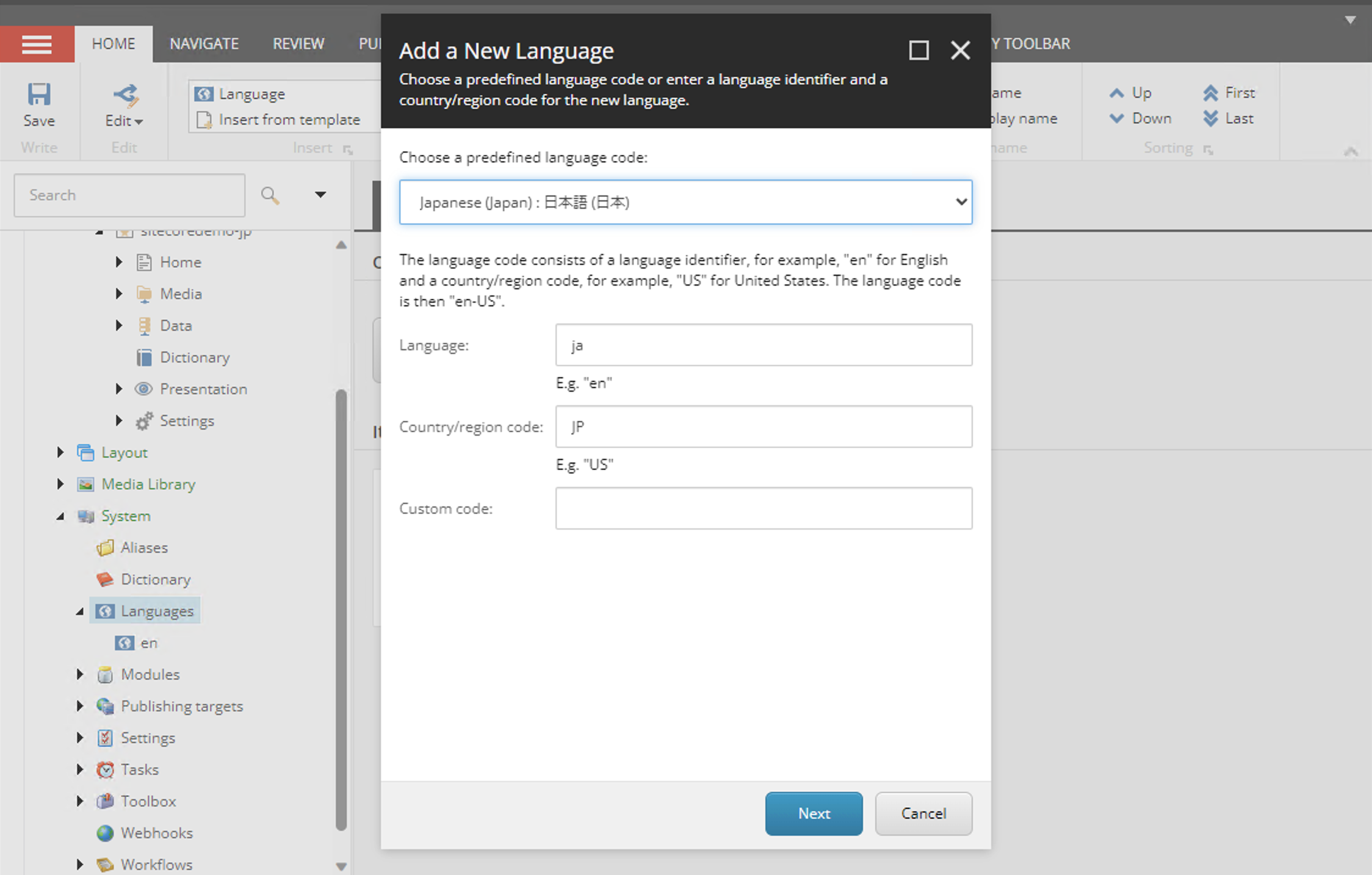Screen dimensions: 1372x875
Task: Select the System computer icon
Action: tap(85, 516)
